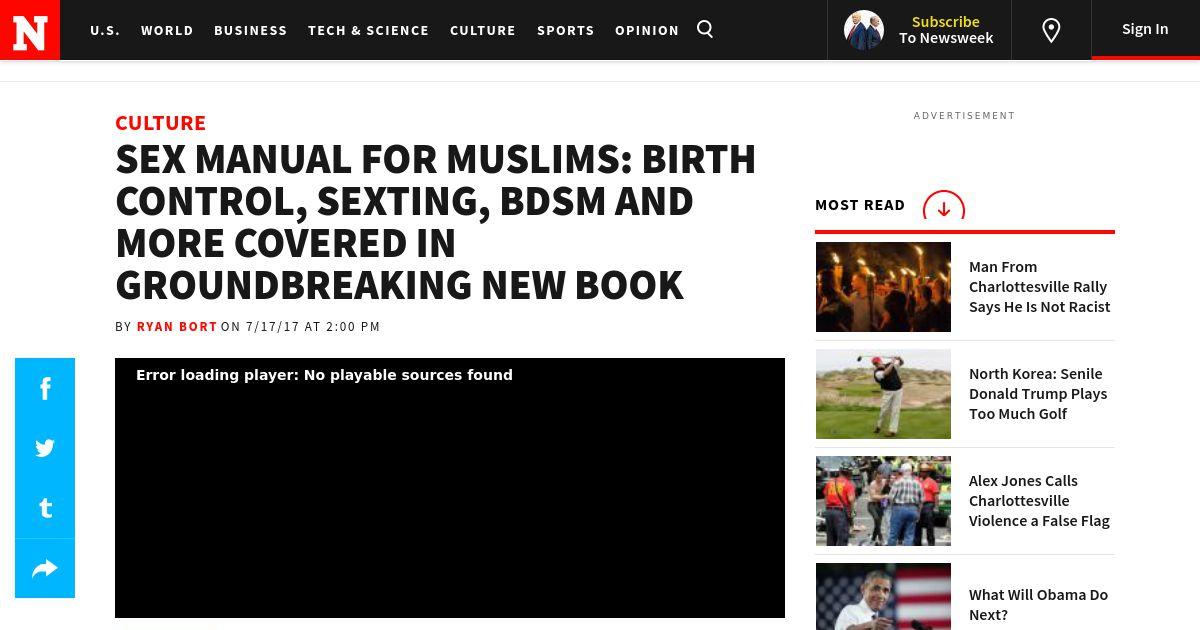1200x630 pixels.
Task: Click the golf player thumbnail
Action: 883,394
